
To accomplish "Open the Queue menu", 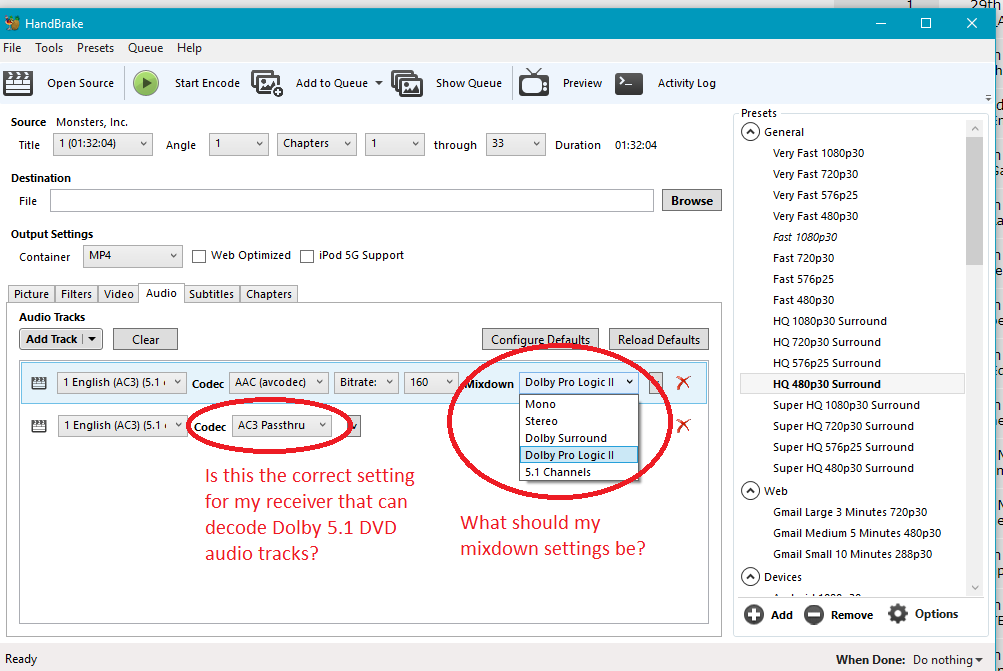I will [x=145, y=48].
